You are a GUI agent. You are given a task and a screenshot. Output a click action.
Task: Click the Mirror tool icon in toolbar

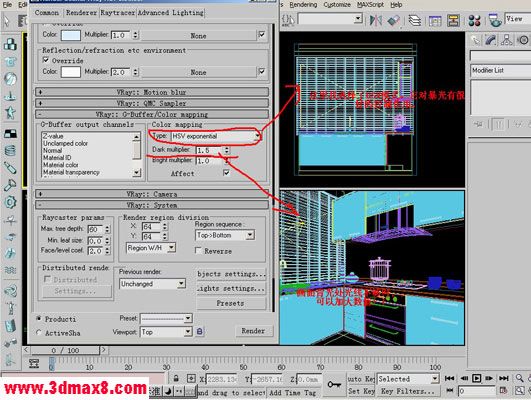pos(376,20)
